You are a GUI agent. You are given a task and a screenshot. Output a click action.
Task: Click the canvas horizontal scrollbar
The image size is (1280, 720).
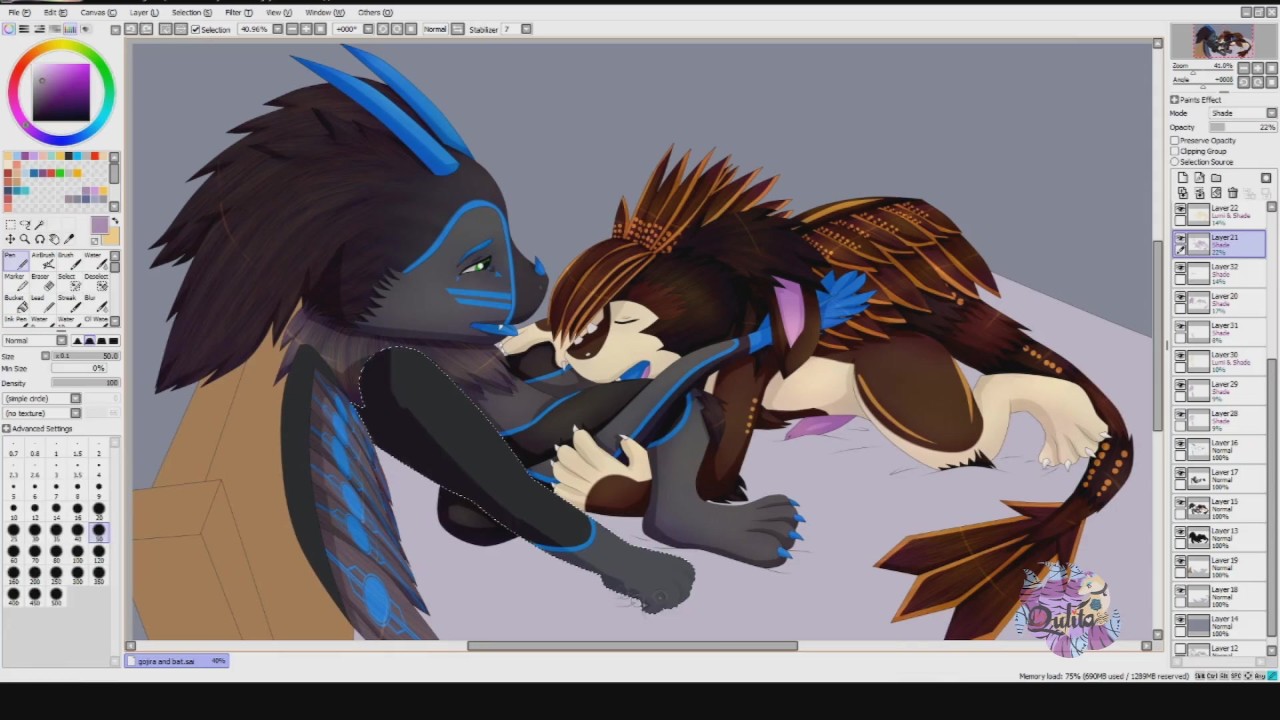point(632,646)
